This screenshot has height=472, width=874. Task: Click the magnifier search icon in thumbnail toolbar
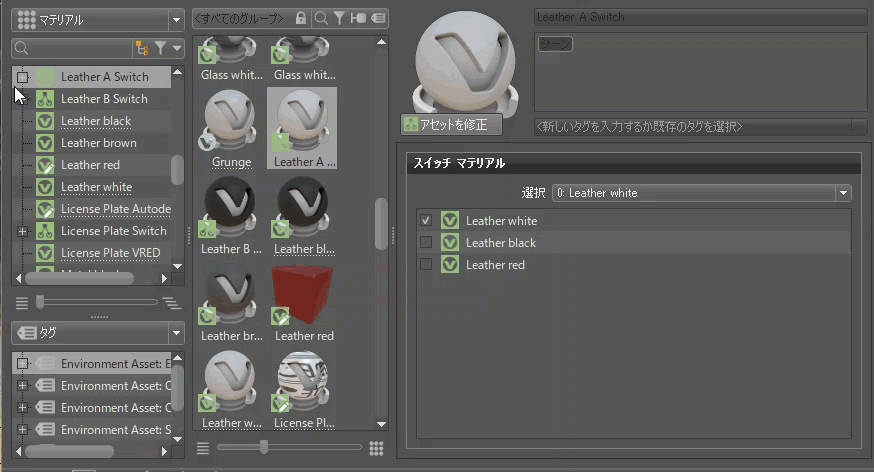tap(321, 18)
